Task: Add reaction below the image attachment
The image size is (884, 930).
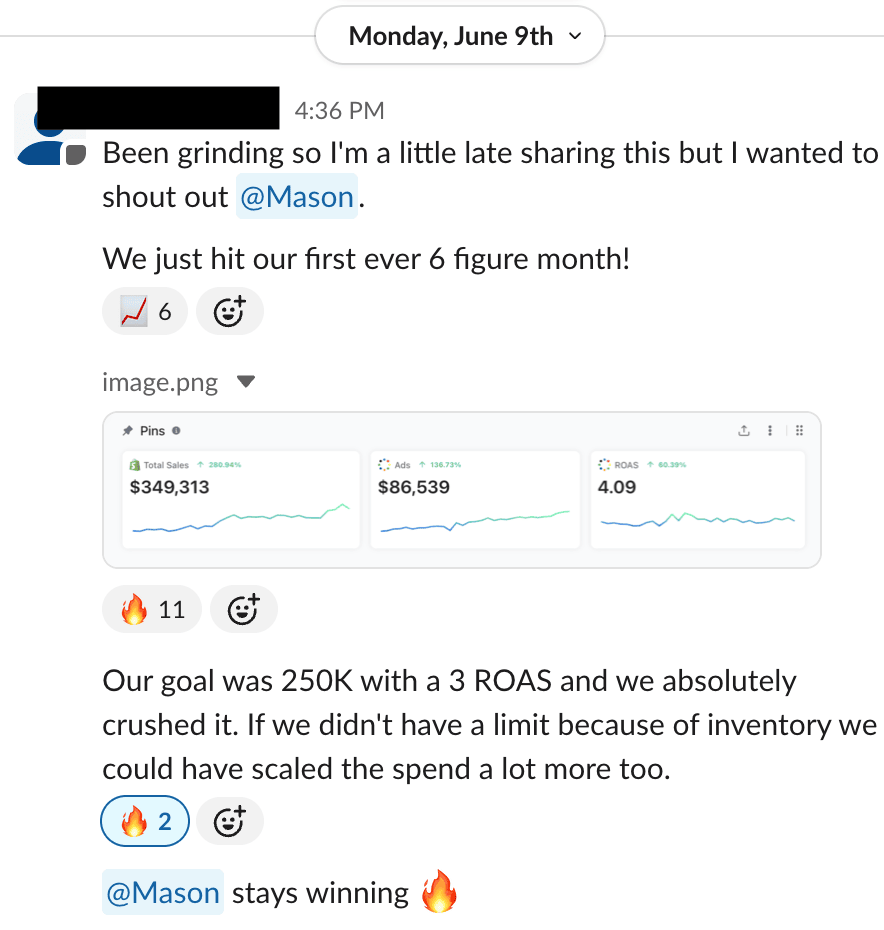Action: (244, 609)
